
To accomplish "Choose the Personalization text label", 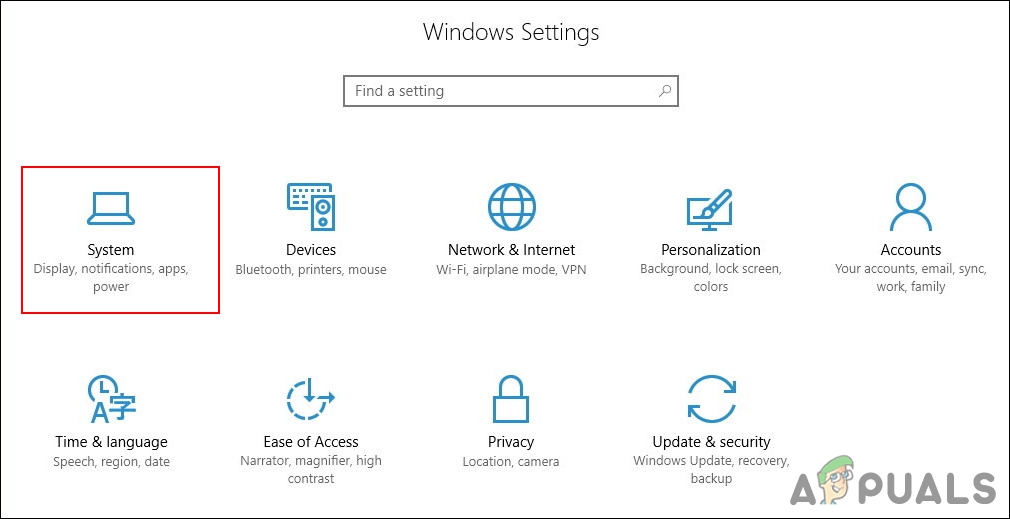I will tap(711, 250).
